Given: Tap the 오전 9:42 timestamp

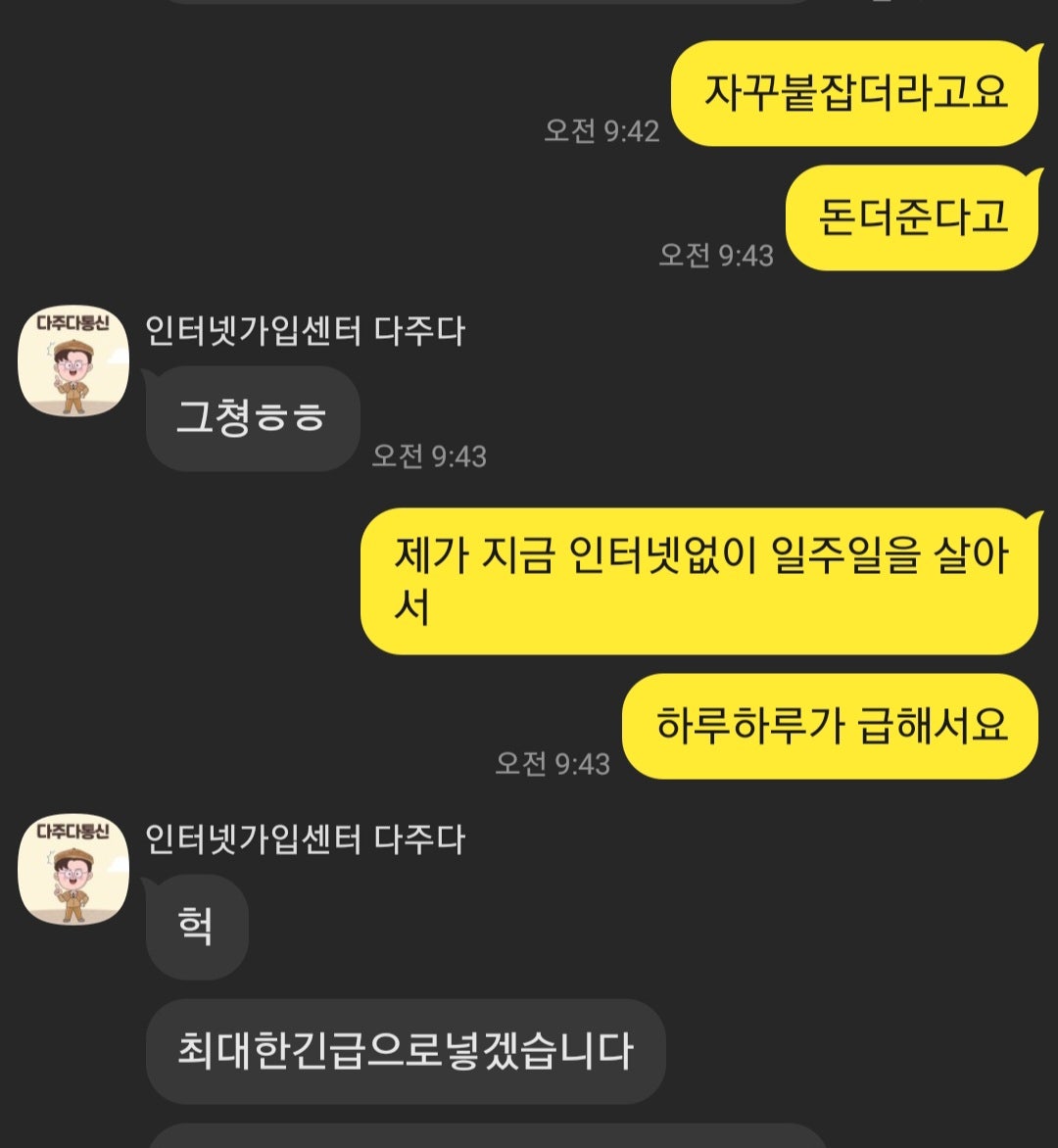Looking at the screenshot, I should (x=601, y=131).
